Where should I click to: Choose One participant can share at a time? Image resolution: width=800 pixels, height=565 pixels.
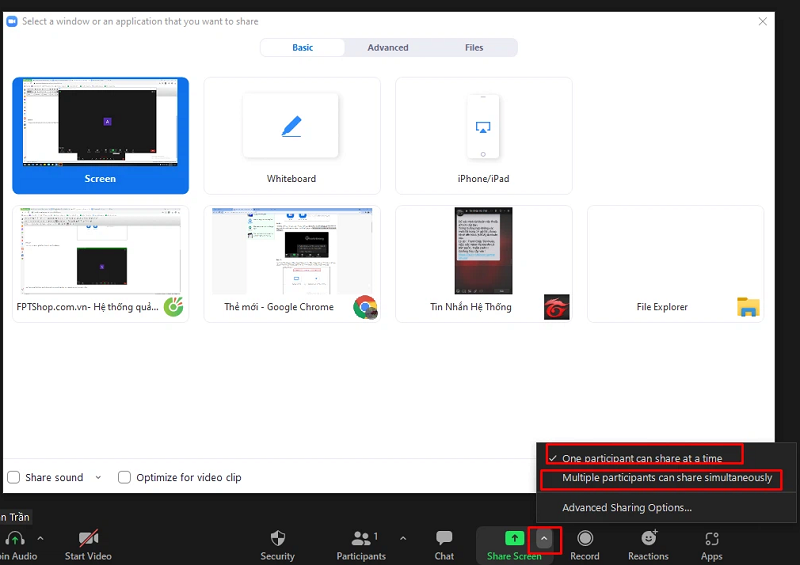click(x=641, y=458)
